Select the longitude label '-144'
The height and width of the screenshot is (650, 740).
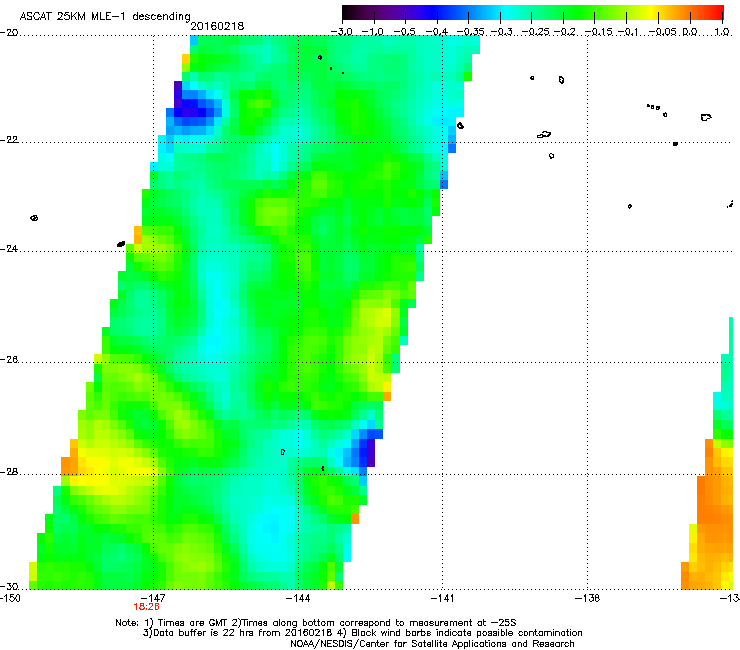point(298,598)
